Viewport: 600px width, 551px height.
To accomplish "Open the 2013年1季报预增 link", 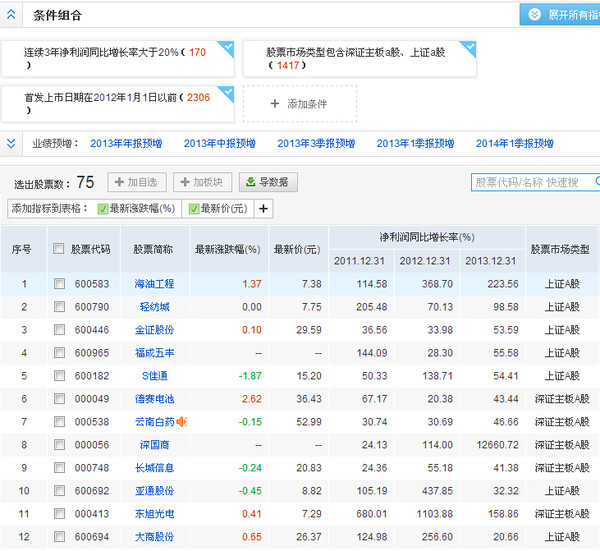I will [415, 143].
